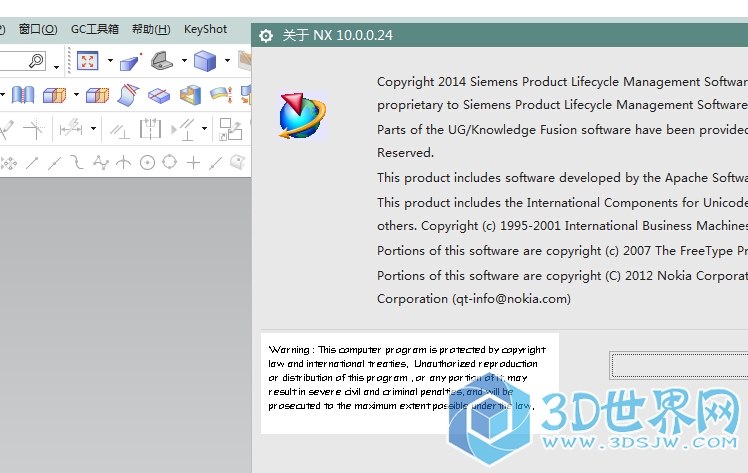Click the second split body cube icon
The height and width of the screenshot is (473, 748).
97,95
